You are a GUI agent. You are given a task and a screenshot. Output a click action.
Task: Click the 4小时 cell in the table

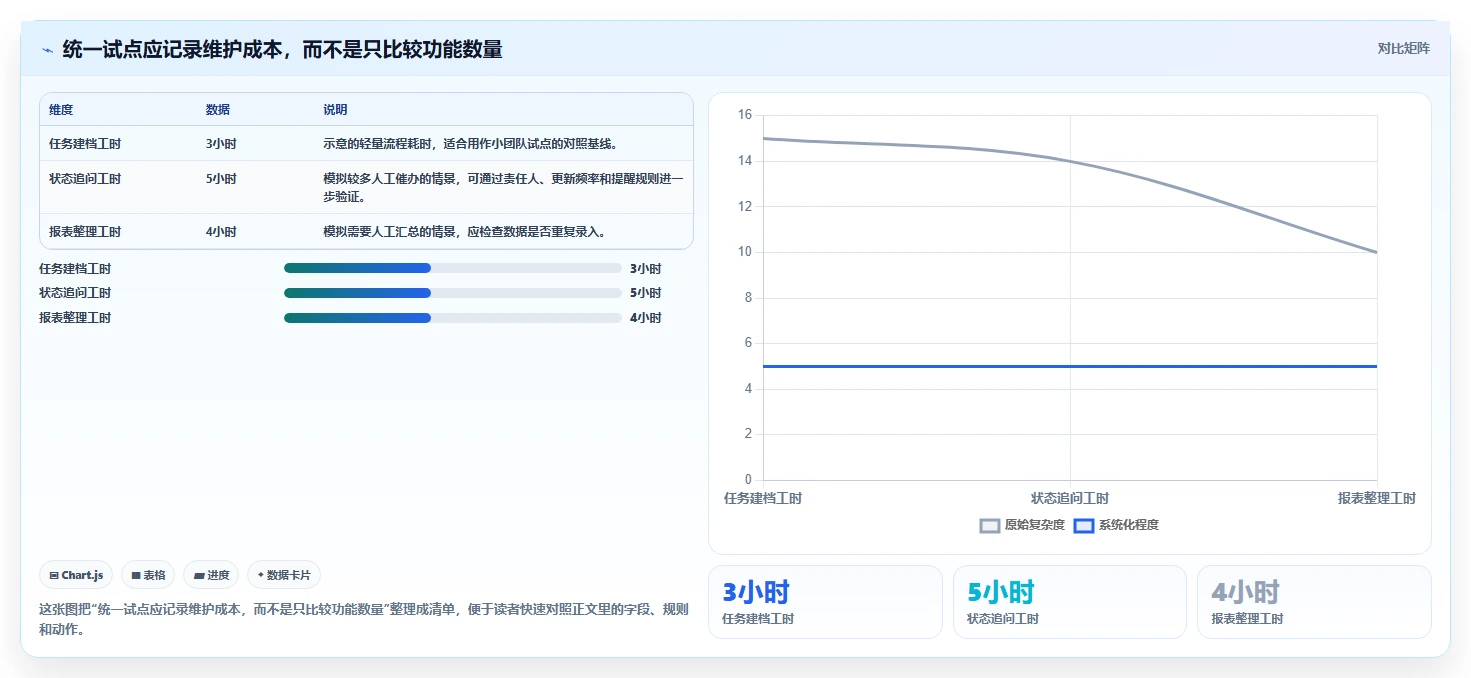tap(221, 232)
